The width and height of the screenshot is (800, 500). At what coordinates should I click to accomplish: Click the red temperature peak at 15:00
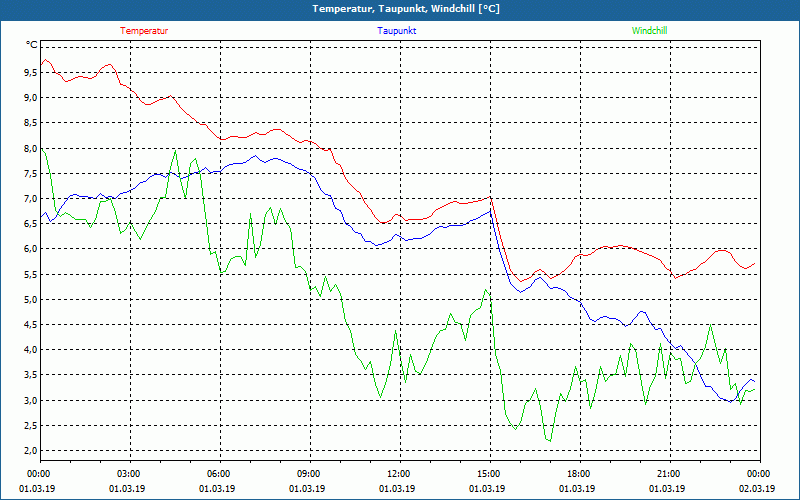(x=490, y=196)
